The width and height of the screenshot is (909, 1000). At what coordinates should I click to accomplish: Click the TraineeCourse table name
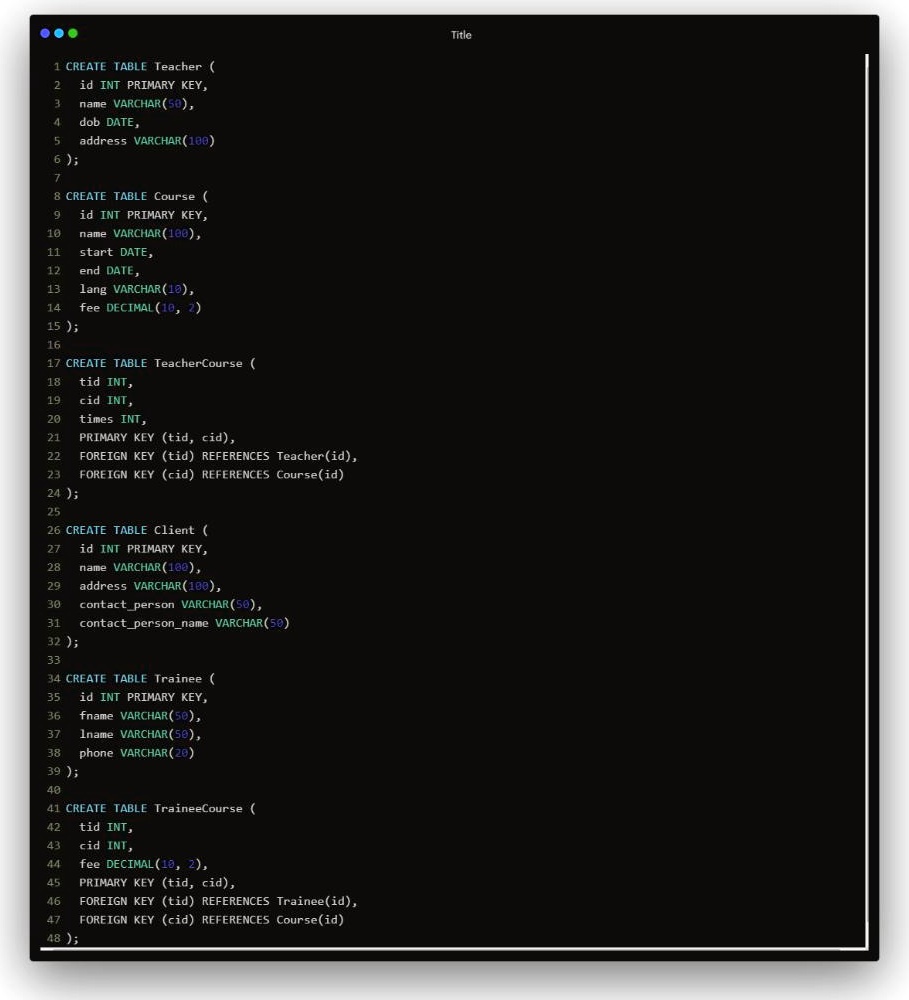198,808
